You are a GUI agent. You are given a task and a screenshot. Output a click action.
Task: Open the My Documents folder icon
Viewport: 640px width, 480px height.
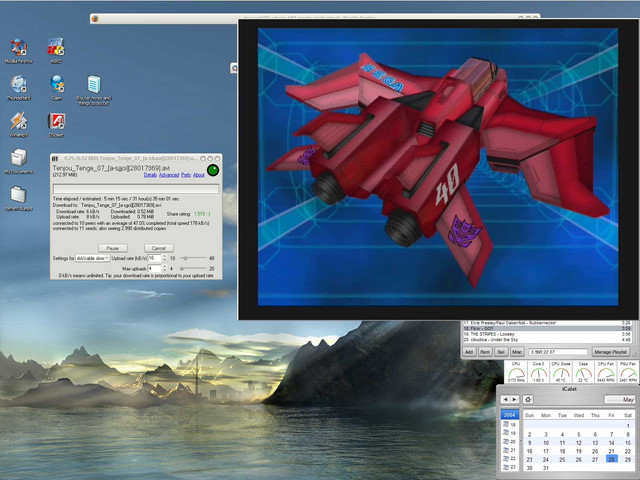(x=18, y=159)
